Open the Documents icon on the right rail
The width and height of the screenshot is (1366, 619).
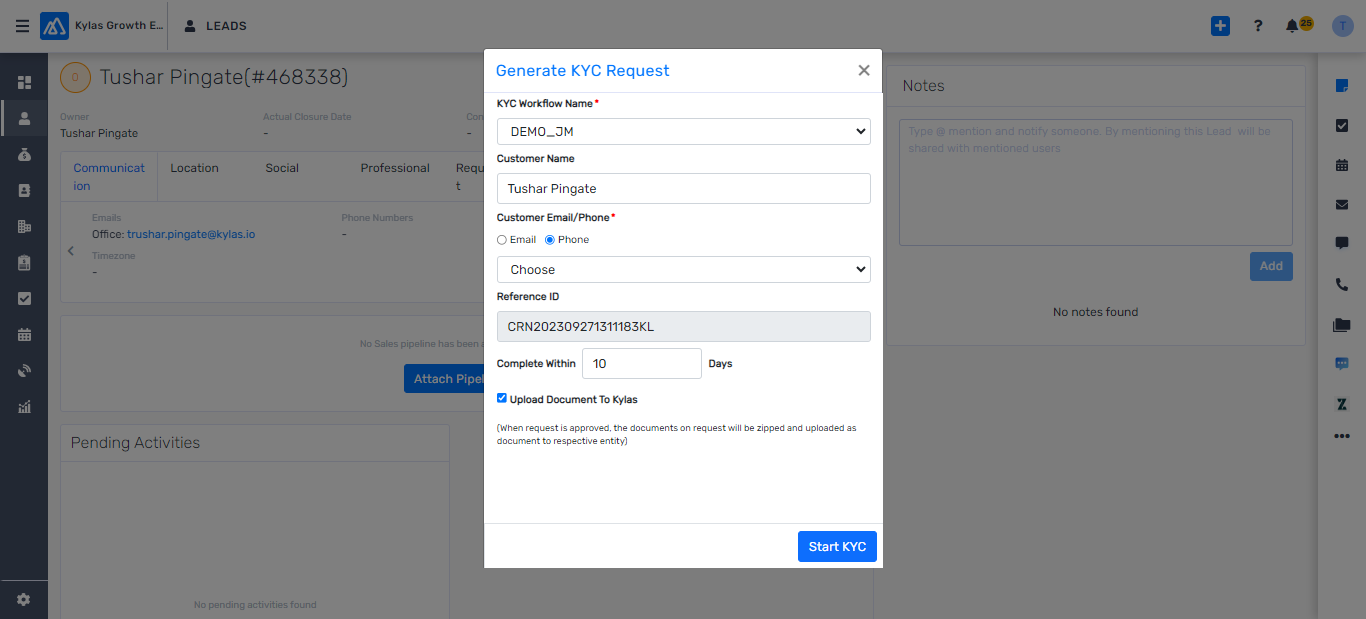coord(1341,324)
